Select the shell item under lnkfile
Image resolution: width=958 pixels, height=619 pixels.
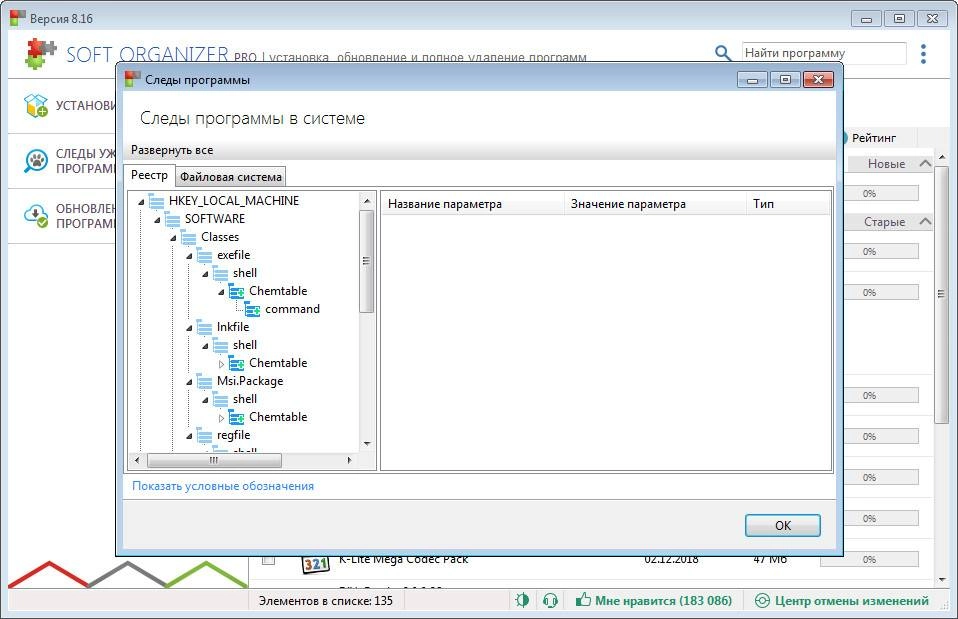click(244, 345)
